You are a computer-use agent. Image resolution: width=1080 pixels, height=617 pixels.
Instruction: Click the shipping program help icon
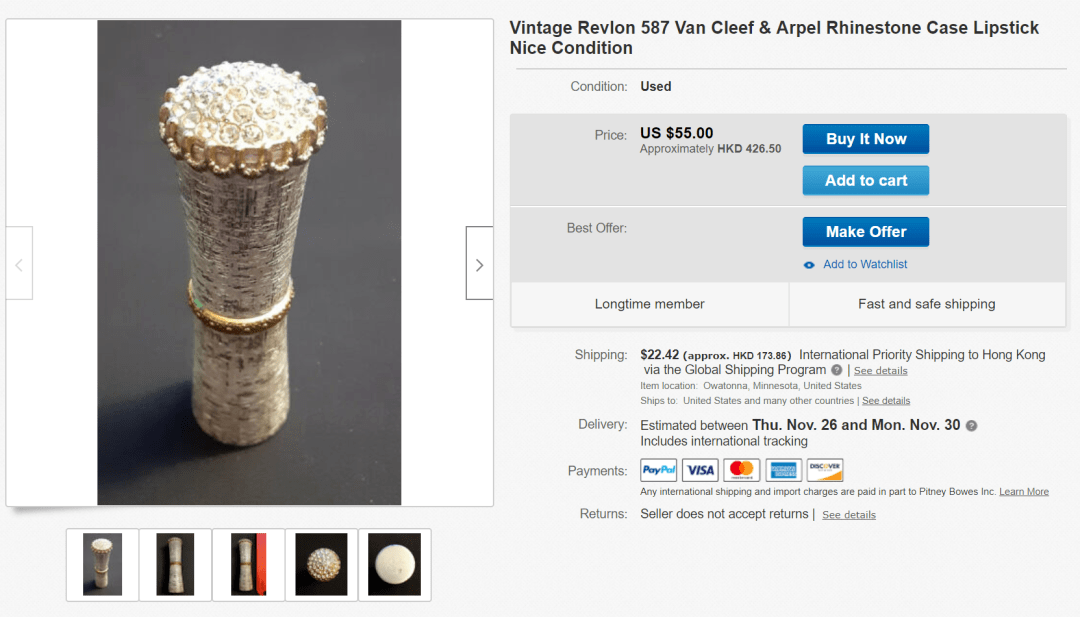(x=837, y=370)
